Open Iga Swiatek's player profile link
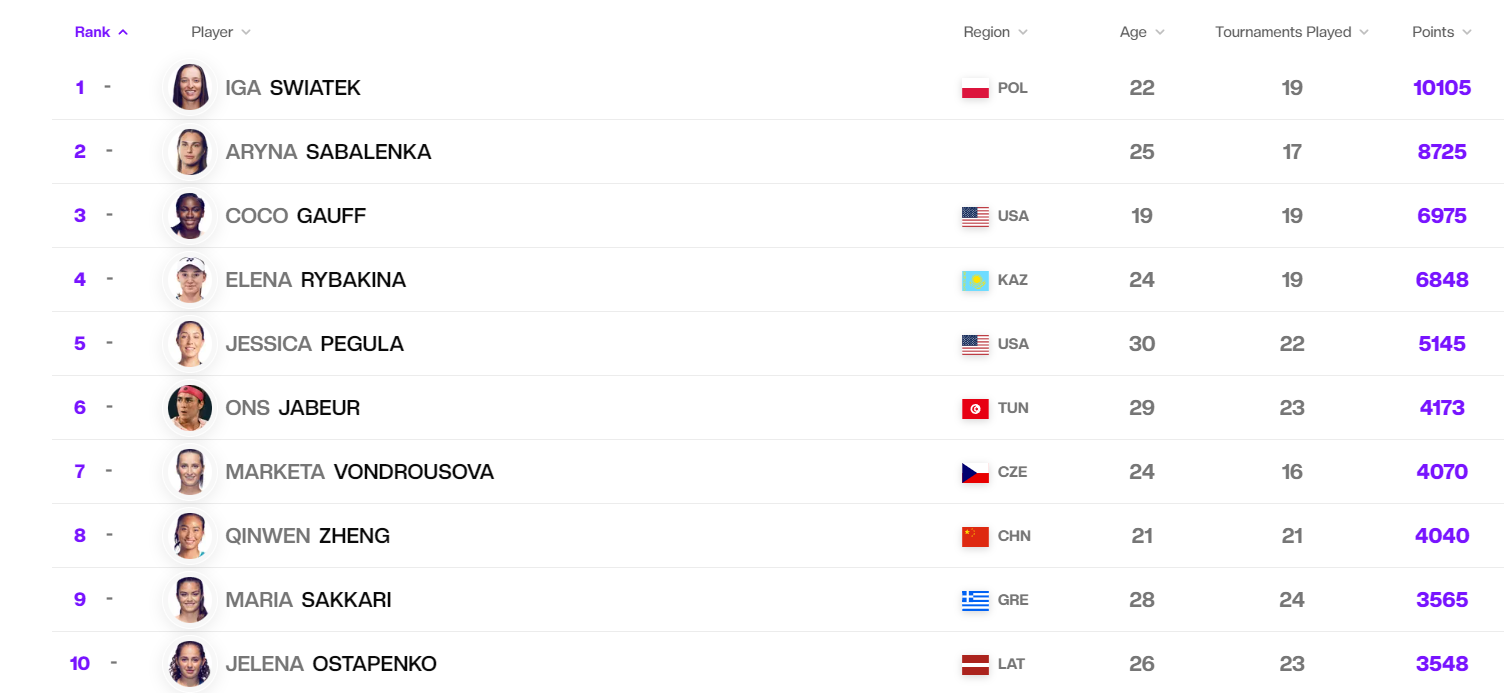The width and height of the screenshot is (1504, 693). point(293,88)
